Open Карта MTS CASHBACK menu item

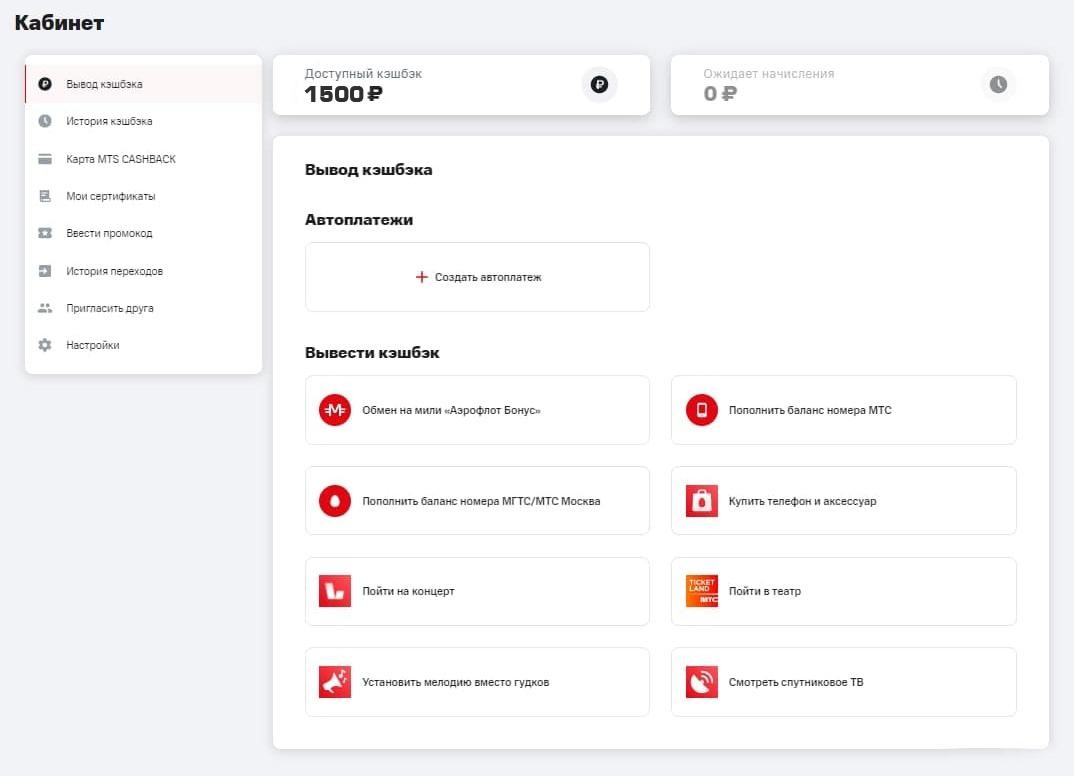143,159
